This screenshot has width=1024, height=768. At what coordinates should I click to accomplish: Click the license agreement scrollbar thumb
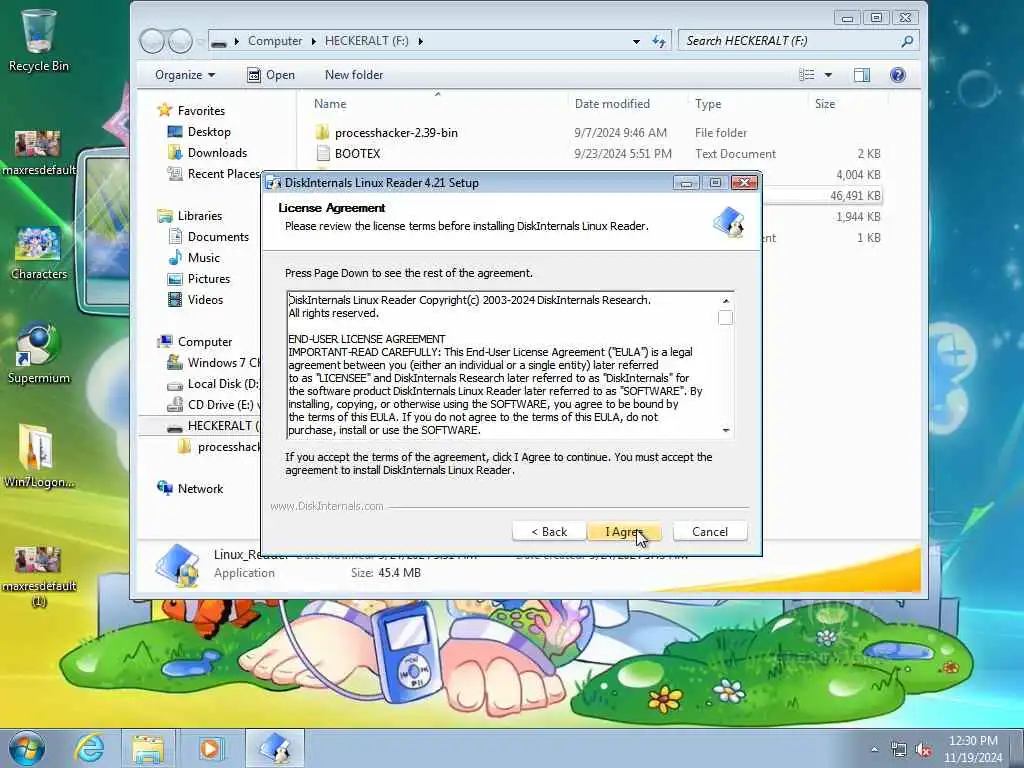point(726,318)
